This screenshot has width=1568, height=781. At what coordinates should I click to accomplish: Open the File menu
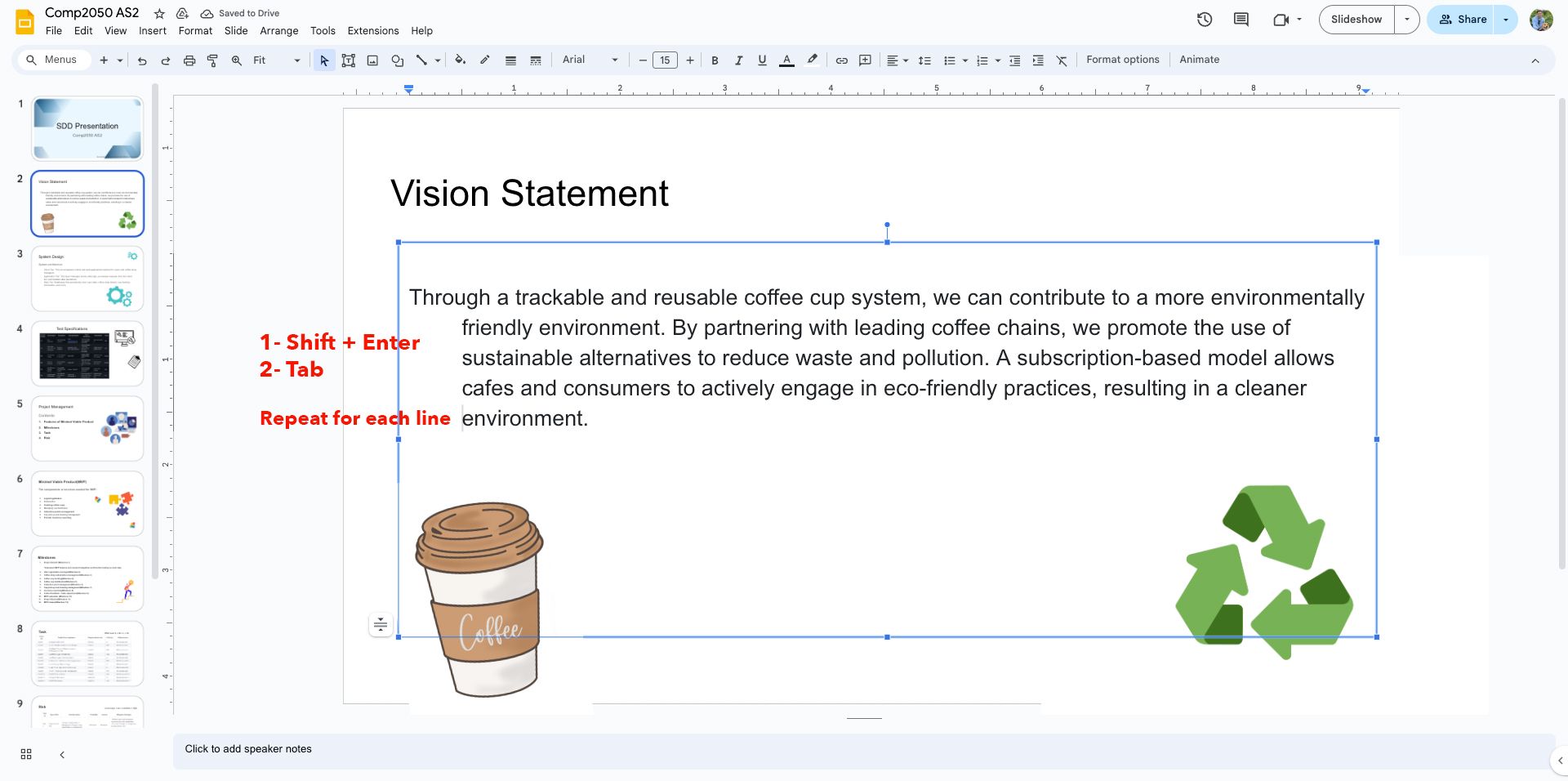tap(54, 31)
